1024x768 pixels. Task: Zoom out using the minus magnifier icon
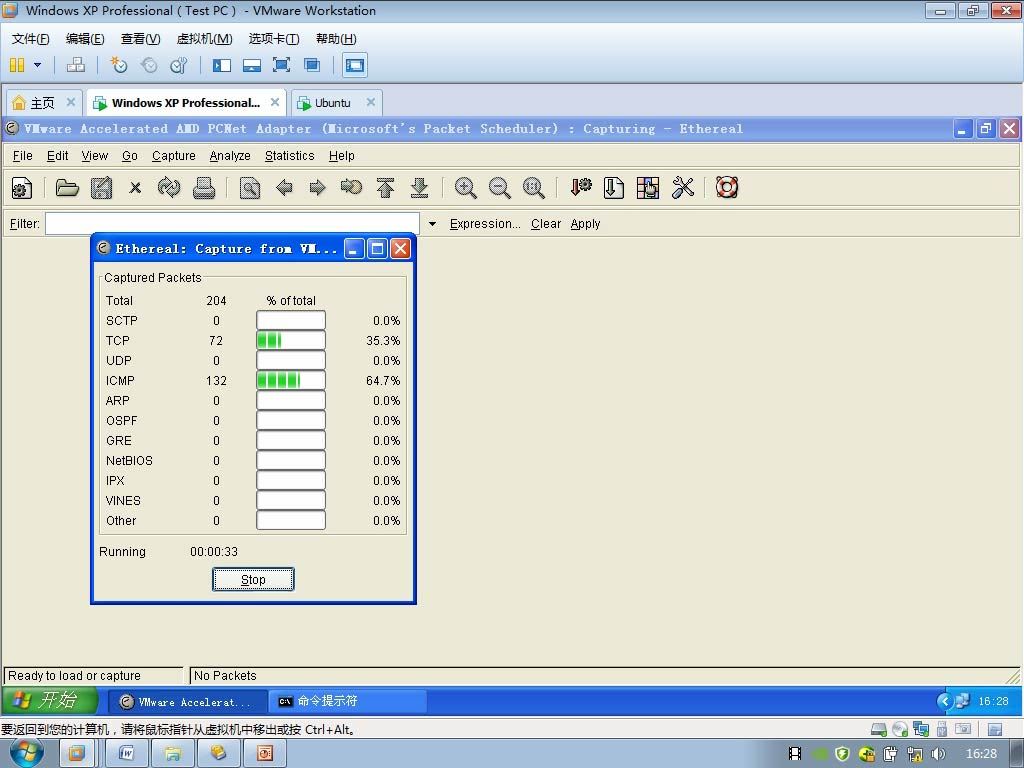[x=500, y=188]
